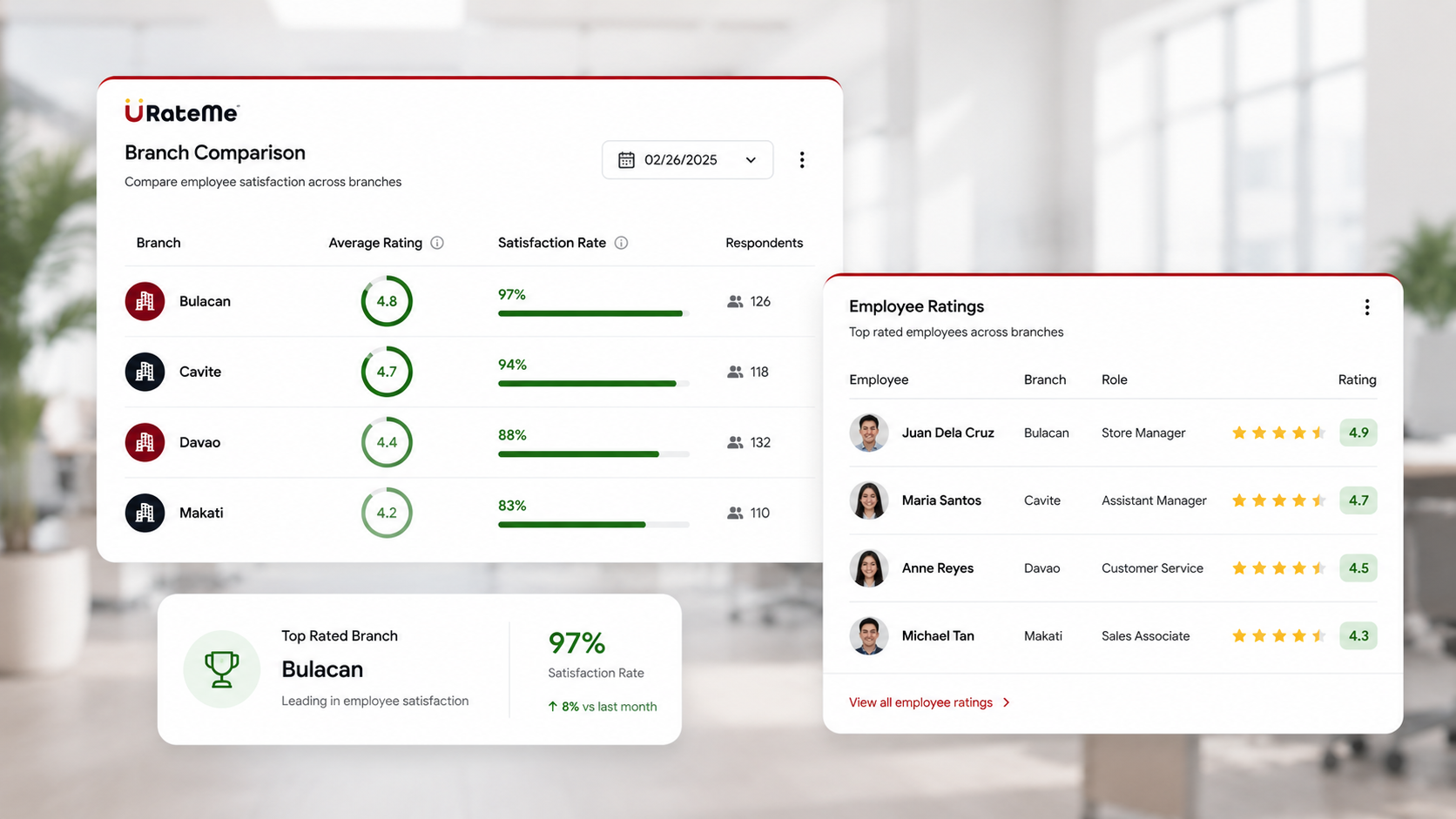Click Juan Dela Cruz's avatar
The image size is (1456, 819).
(x=868, y=433)
